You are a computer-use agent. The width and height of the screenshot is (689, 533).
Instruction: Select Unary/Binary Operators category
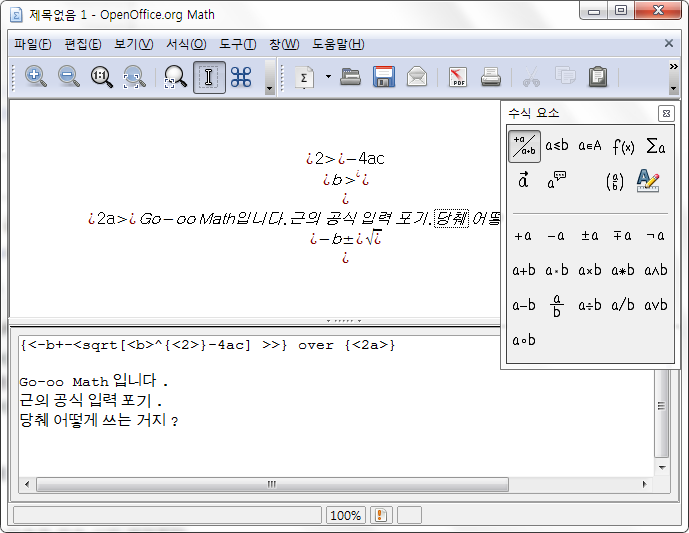coord(524,146)
